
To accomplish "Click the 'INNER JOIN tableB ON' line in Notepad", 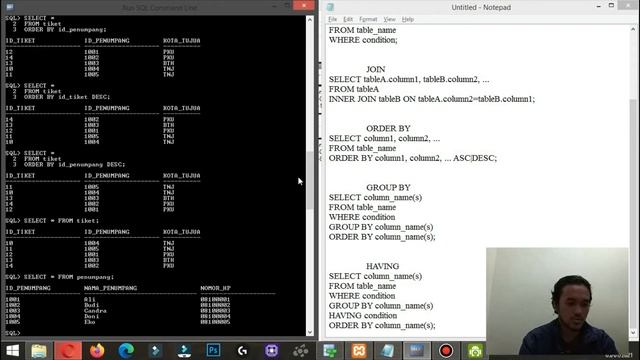I will (x=432, y=99).
